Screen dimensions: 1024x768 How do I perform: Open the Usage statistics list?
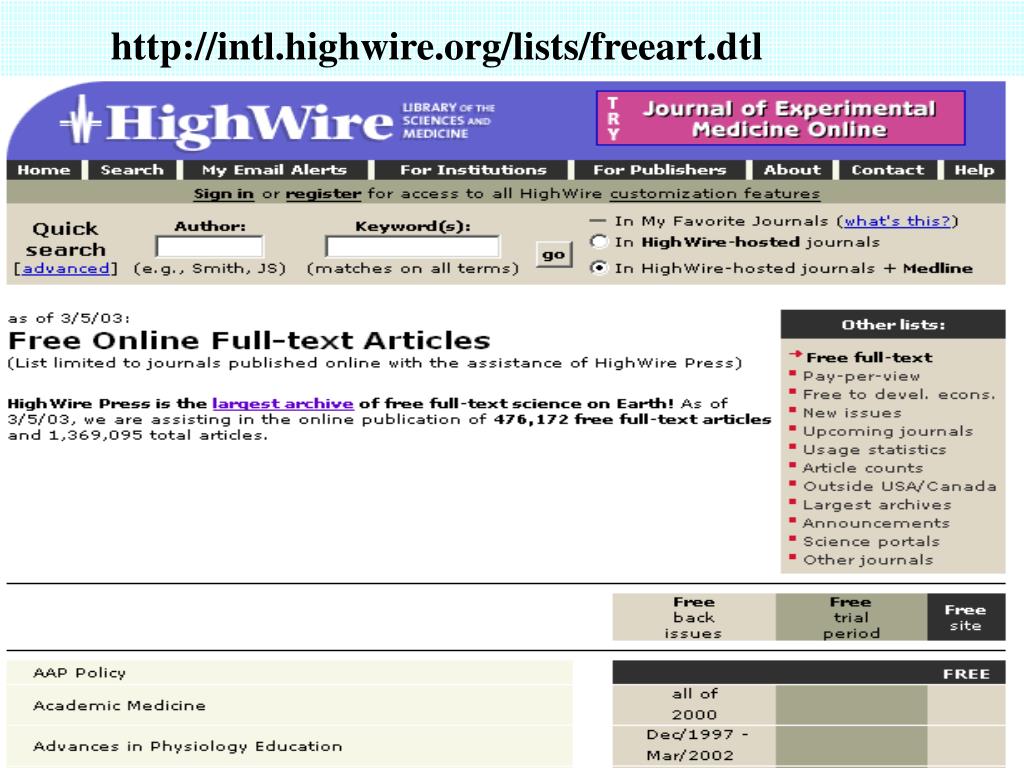pos(874,449)
